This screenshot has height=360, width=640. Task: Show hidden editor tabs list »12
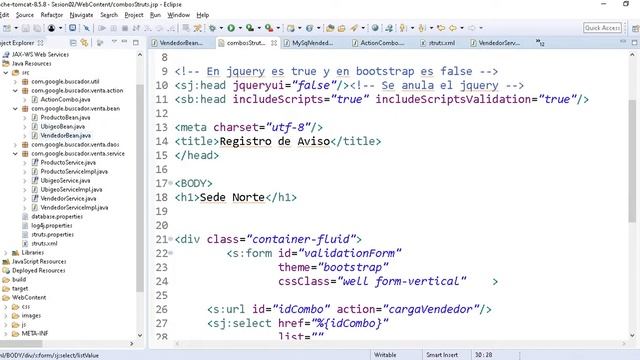[x=540, y=42]
